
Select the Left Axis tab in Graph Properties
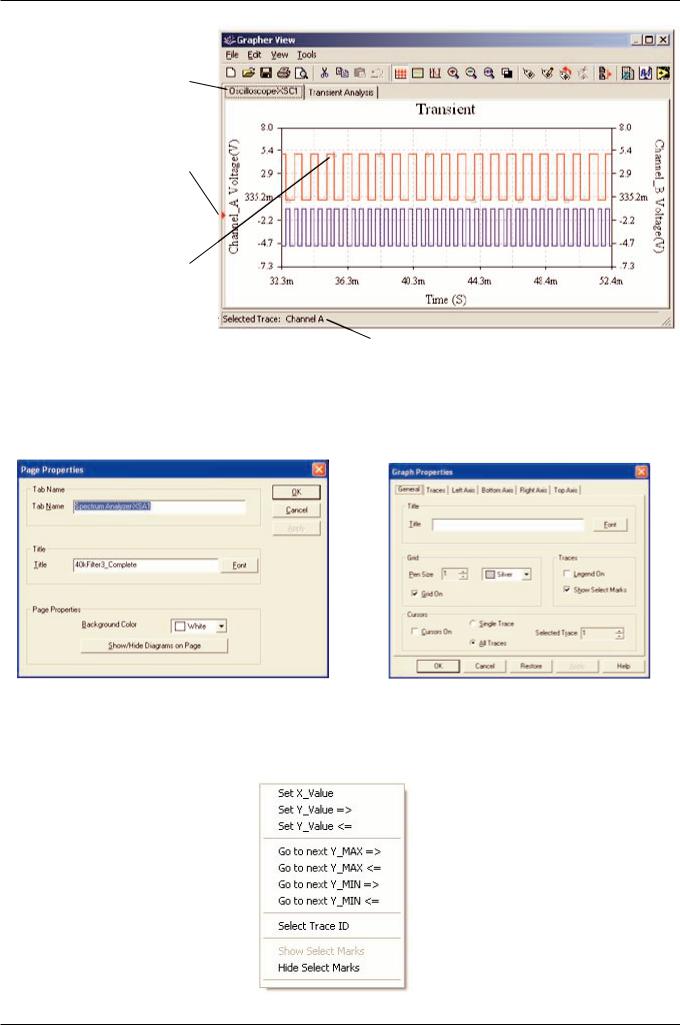point(463,490)
